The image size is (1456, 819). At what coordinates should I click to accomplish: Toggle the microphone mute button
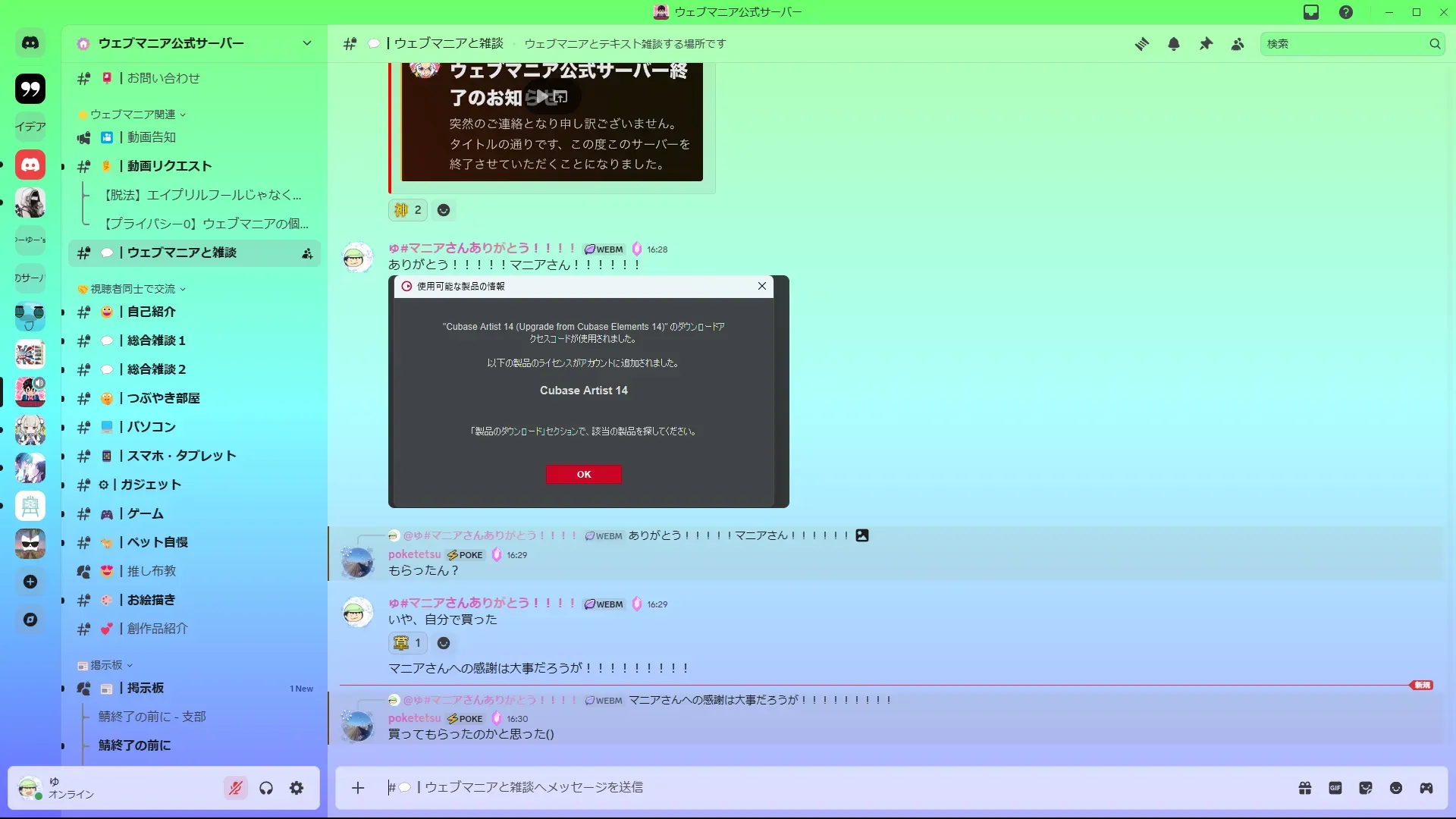tap(236, 788)
